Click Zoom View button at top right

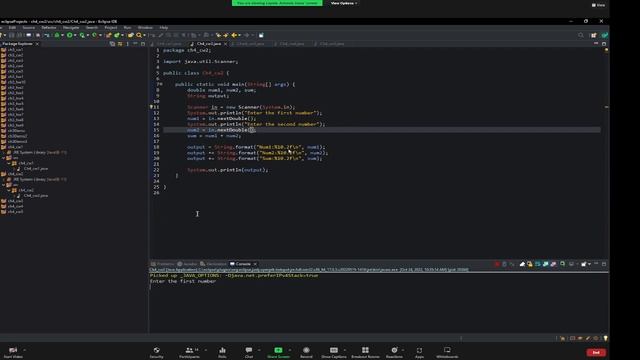[x=598, y=5]
